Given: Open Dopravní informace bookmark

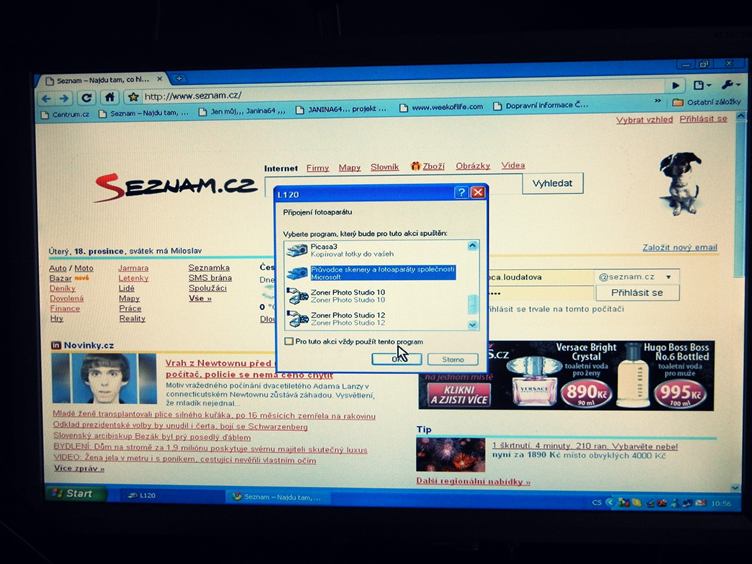Looking at the screenshot, I should [541, 105].
